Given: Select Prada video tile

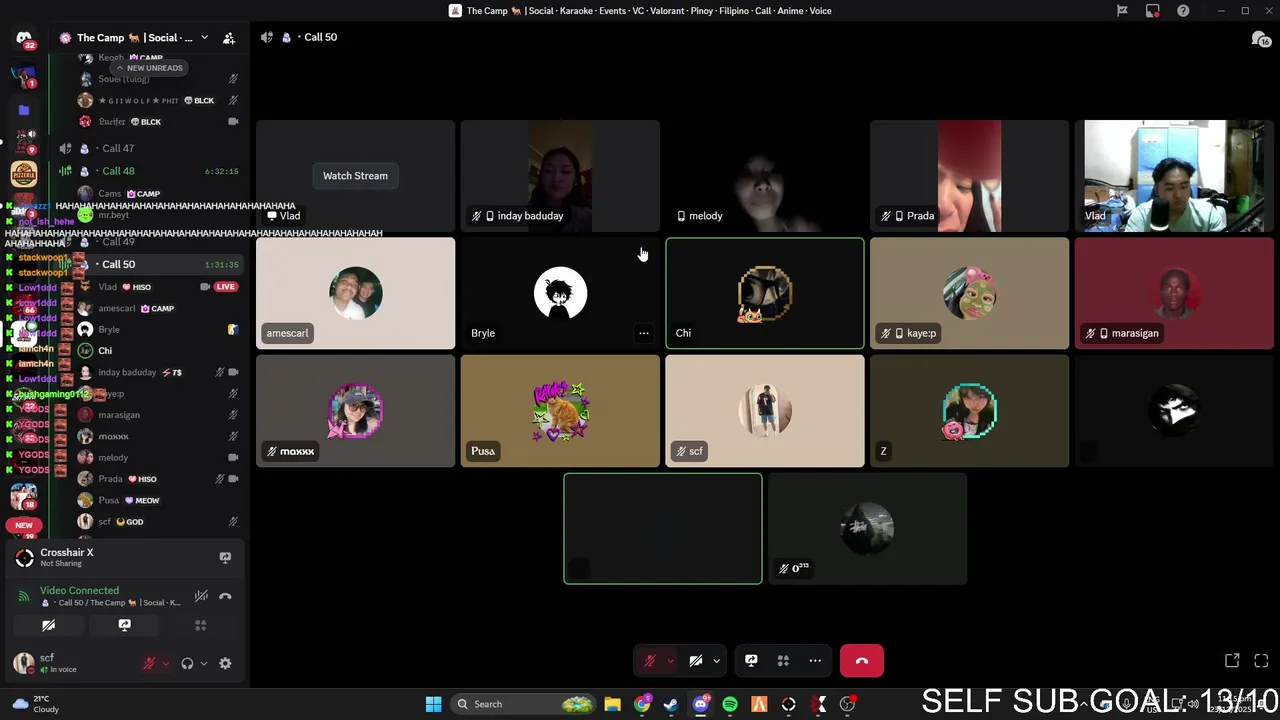Looking at the screenshot, I should tap(969, 176).
